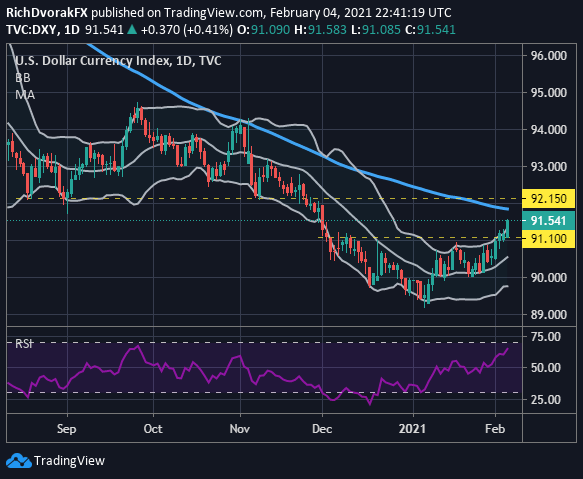Click the close value C:91.541
Viewport: 583px width, 479px height.
[x=430, y=30]
